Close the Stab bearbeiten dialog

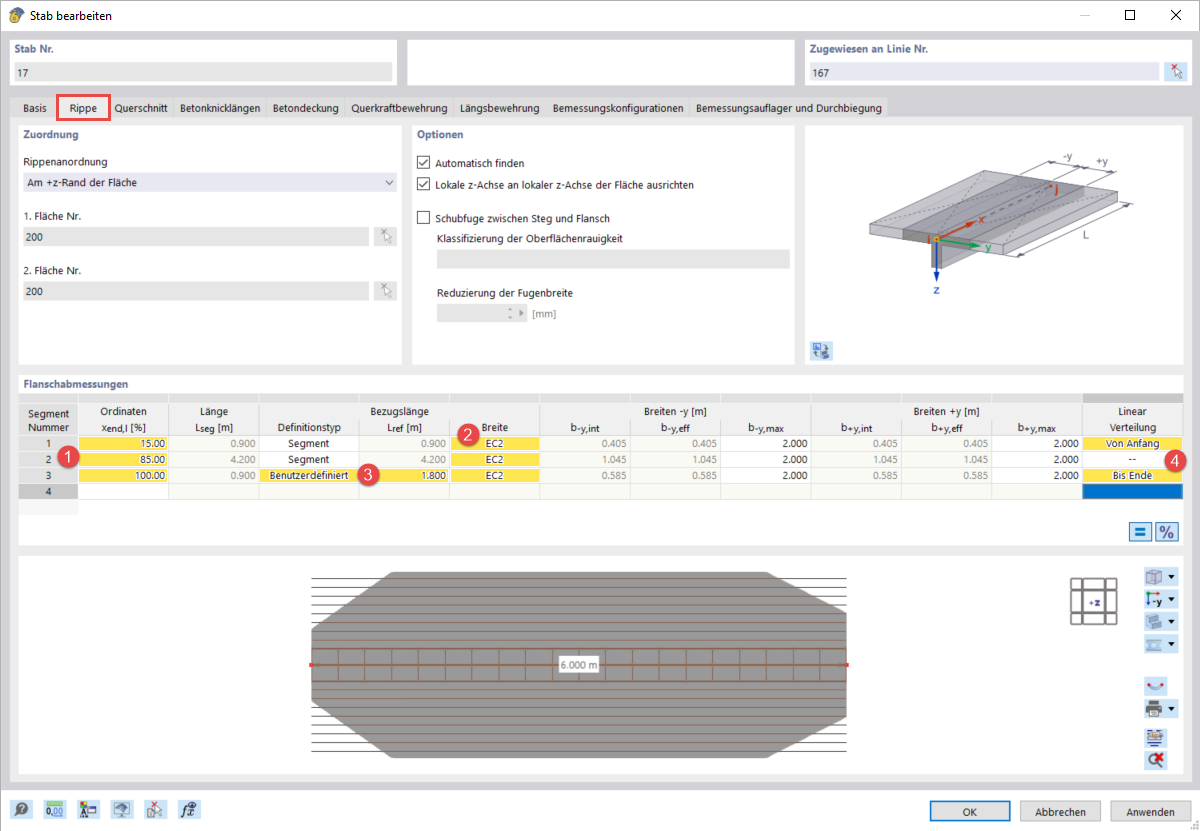[1176, 15]
